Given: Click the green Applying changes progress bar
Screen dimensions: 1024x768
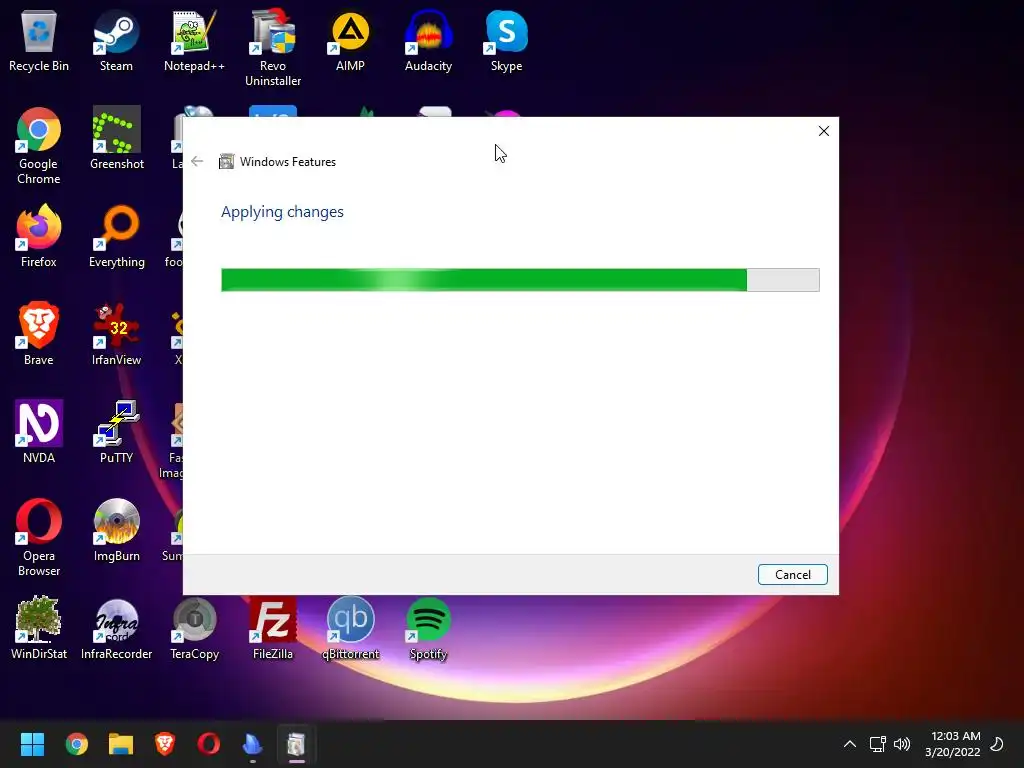Looking at the screenshot, I should 520,280.
